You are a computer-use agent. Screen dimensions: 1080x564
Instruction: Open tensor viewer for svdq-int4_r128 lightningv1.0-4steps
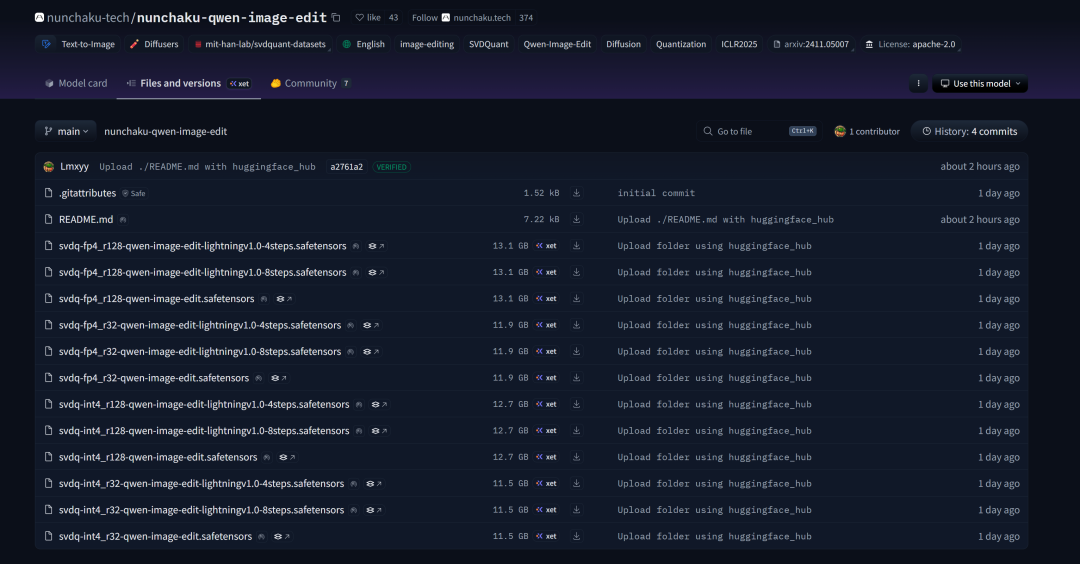click(x=379, y=404)
